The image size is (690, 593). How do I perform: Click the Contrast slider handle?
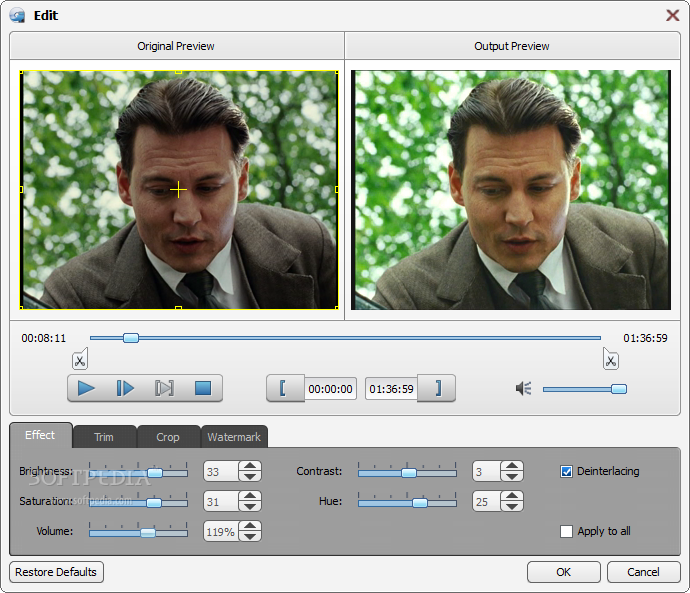pyautogui.click(x=409, y=473)
